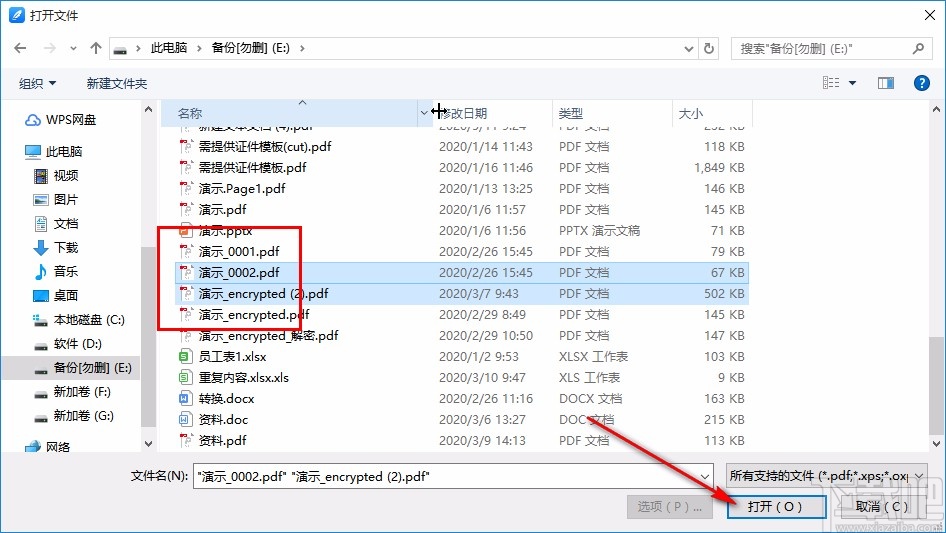
Task: Change view layout icon
Action: pyautogui.click(x=831, y=83)
